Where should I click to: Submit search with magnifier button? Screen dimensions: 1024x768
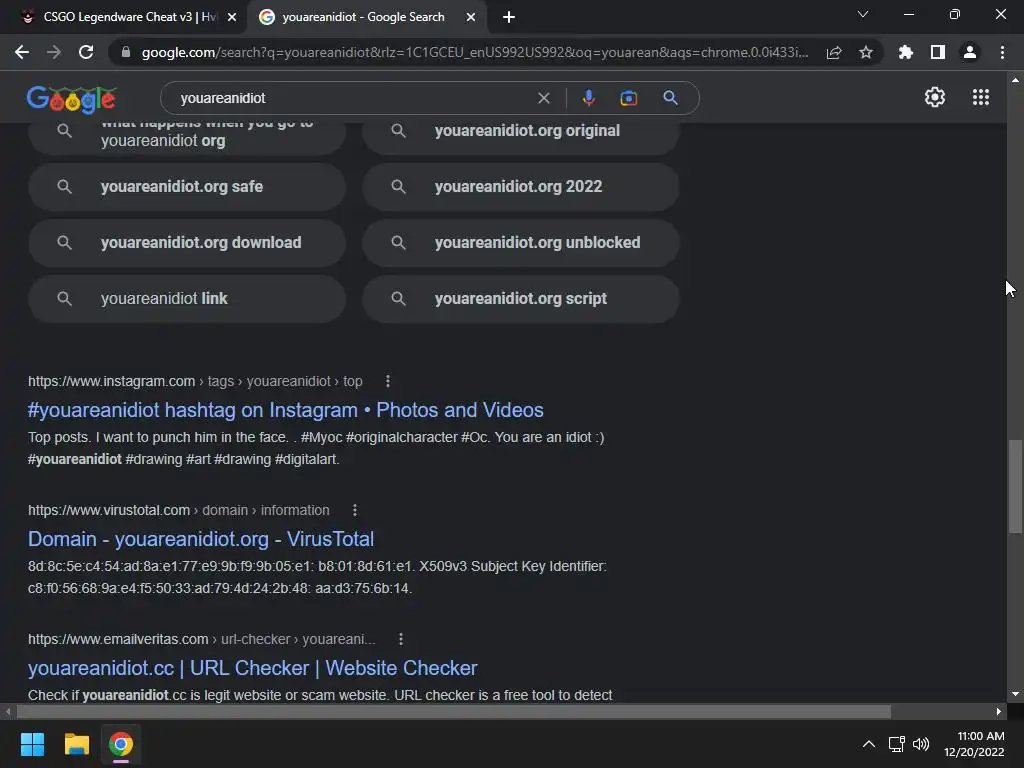click(670, 98)
